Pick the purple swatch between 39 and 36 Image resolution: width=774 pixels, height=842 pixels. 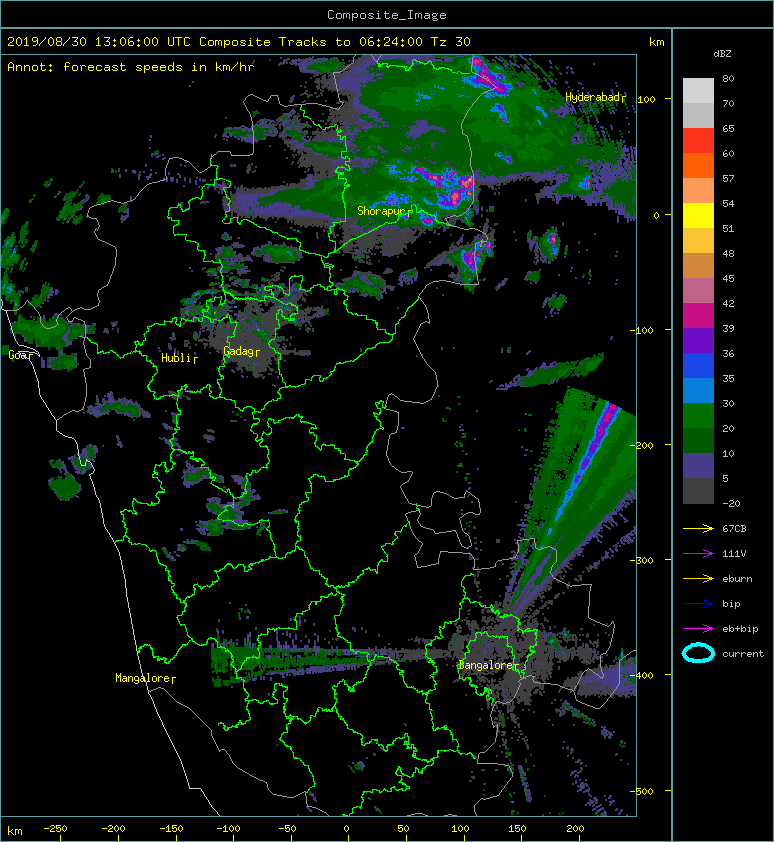click(x=698, y=340)
